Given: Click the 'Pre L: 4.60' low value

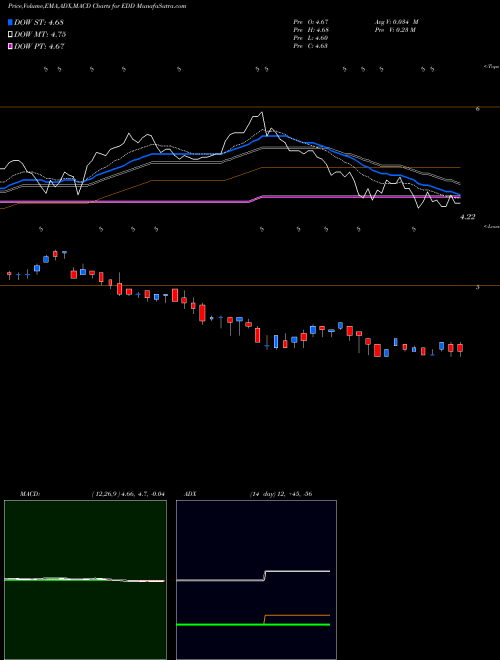Looking at the screenshot, I should coord(311,38).
